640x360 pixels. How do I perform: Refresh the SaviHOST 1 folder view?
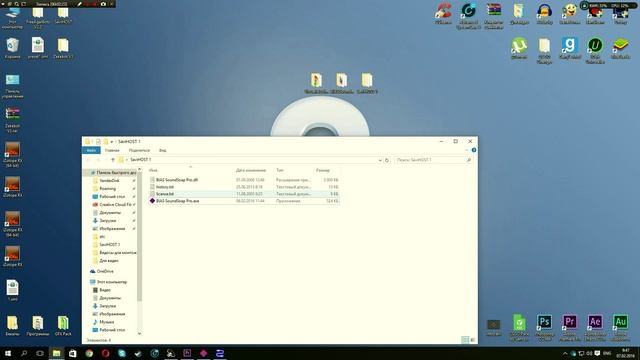(x=387, y=160)
